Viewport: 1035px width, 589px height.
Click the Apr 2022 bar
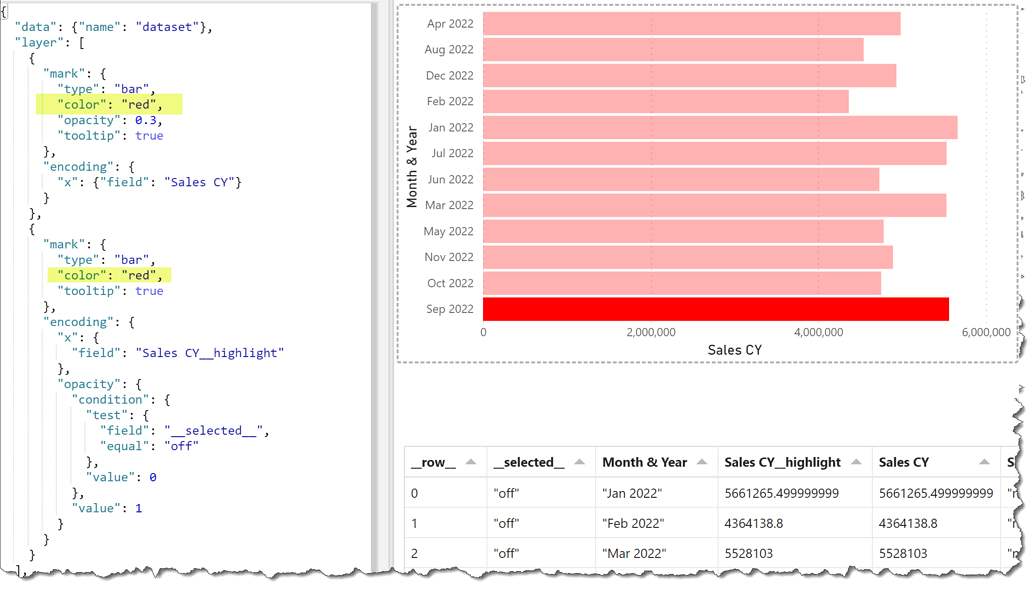(x=692, y=24)
